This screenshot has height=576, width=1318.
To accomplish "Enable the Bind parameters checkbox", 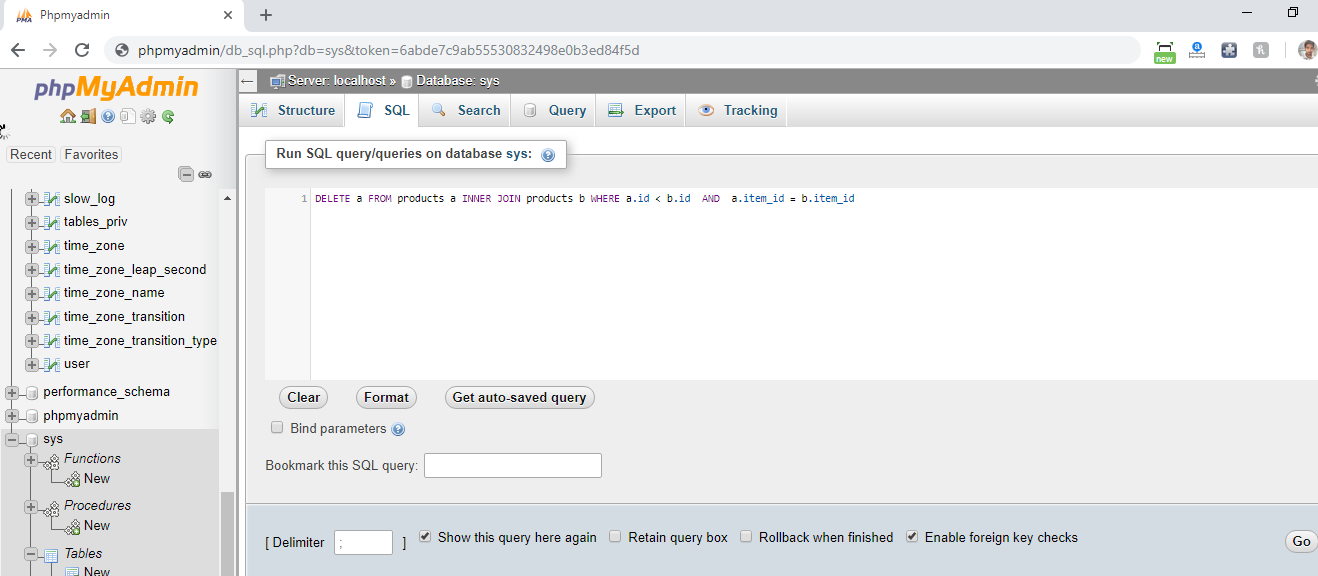I will (277, 428).
